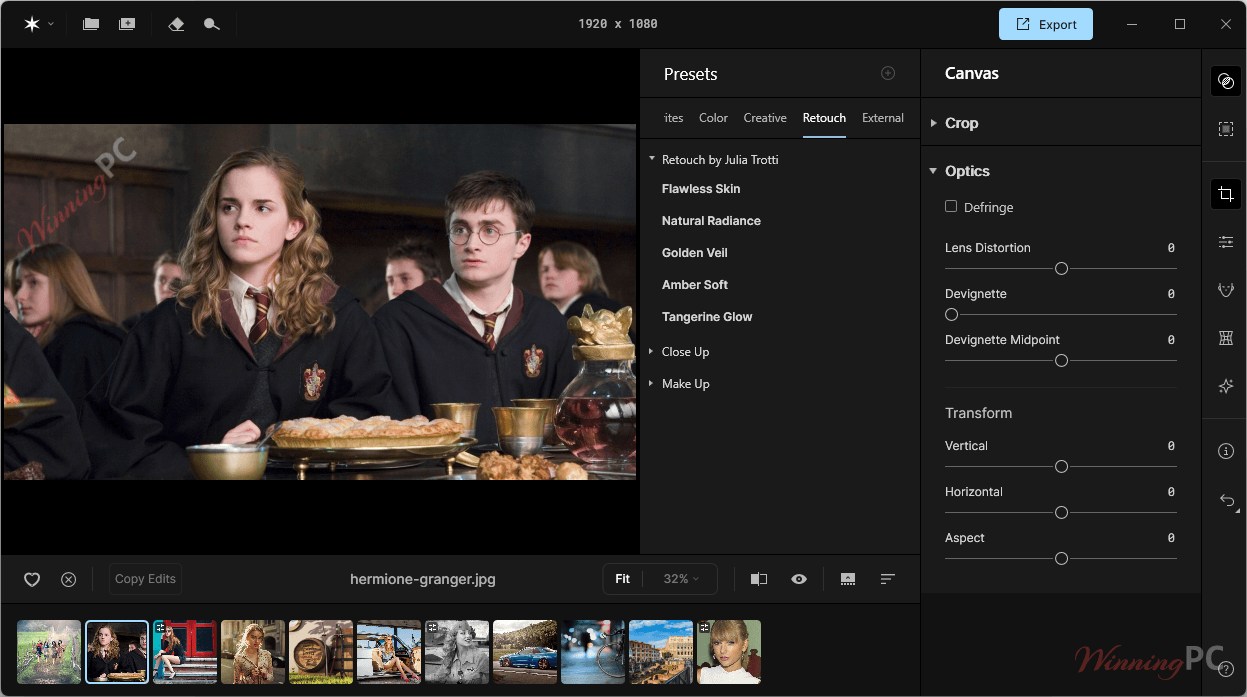Image resolution: width=1247 pixels, height=697 pixels.
Task: Open the Essentials sliders icon in sidebar
Action: tap(1226, 242)
